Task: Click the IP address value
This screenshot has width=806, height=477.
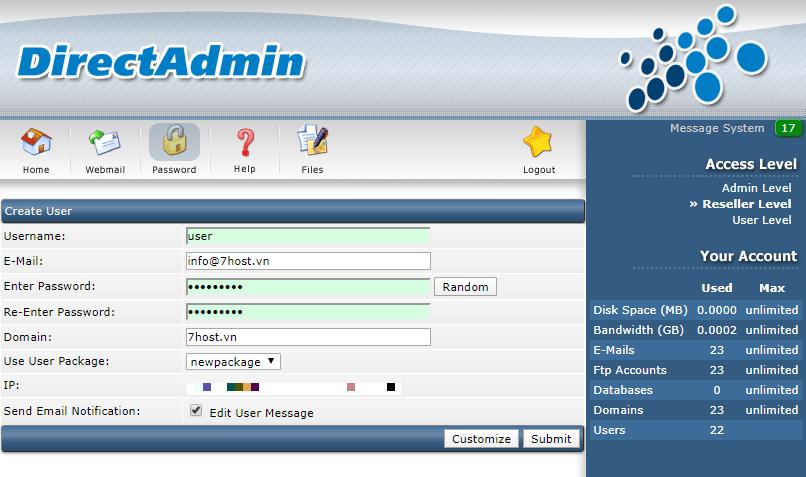Action: coord(294,387)
